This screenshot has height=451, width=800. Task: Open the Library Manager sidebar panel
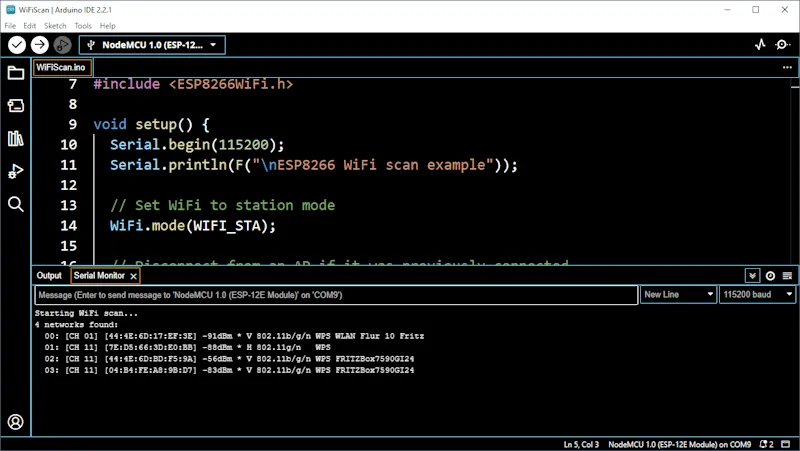[16, 139]
